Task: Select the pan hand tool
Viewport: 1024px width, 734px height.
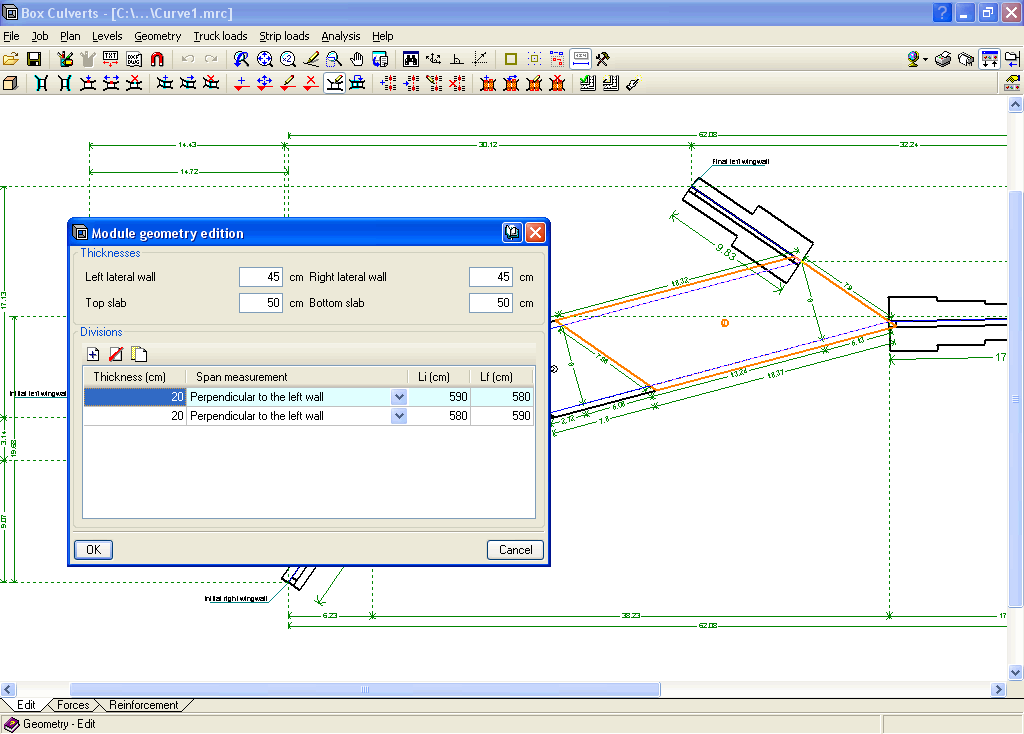Action: [357, 60]
